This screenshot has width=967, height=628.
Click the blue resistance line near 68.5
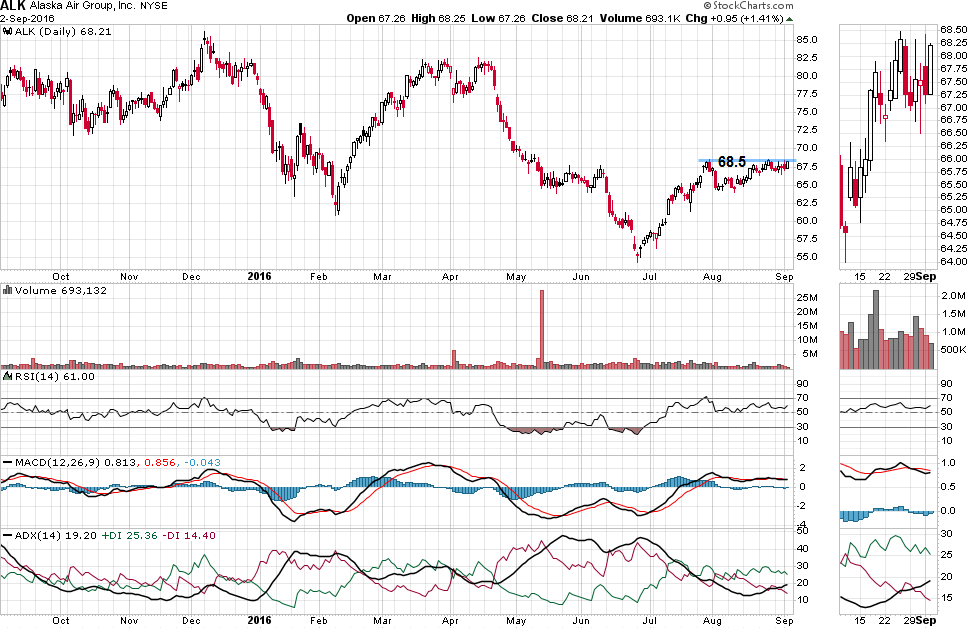[747, 160]
